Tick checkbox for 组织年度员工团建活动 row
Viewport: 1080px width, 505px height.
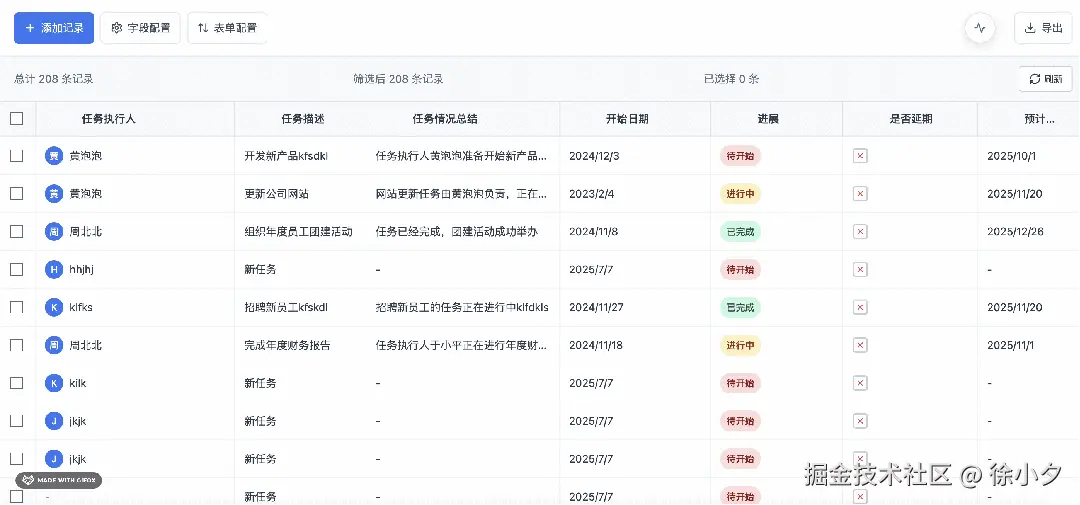(x=17, y=231)
